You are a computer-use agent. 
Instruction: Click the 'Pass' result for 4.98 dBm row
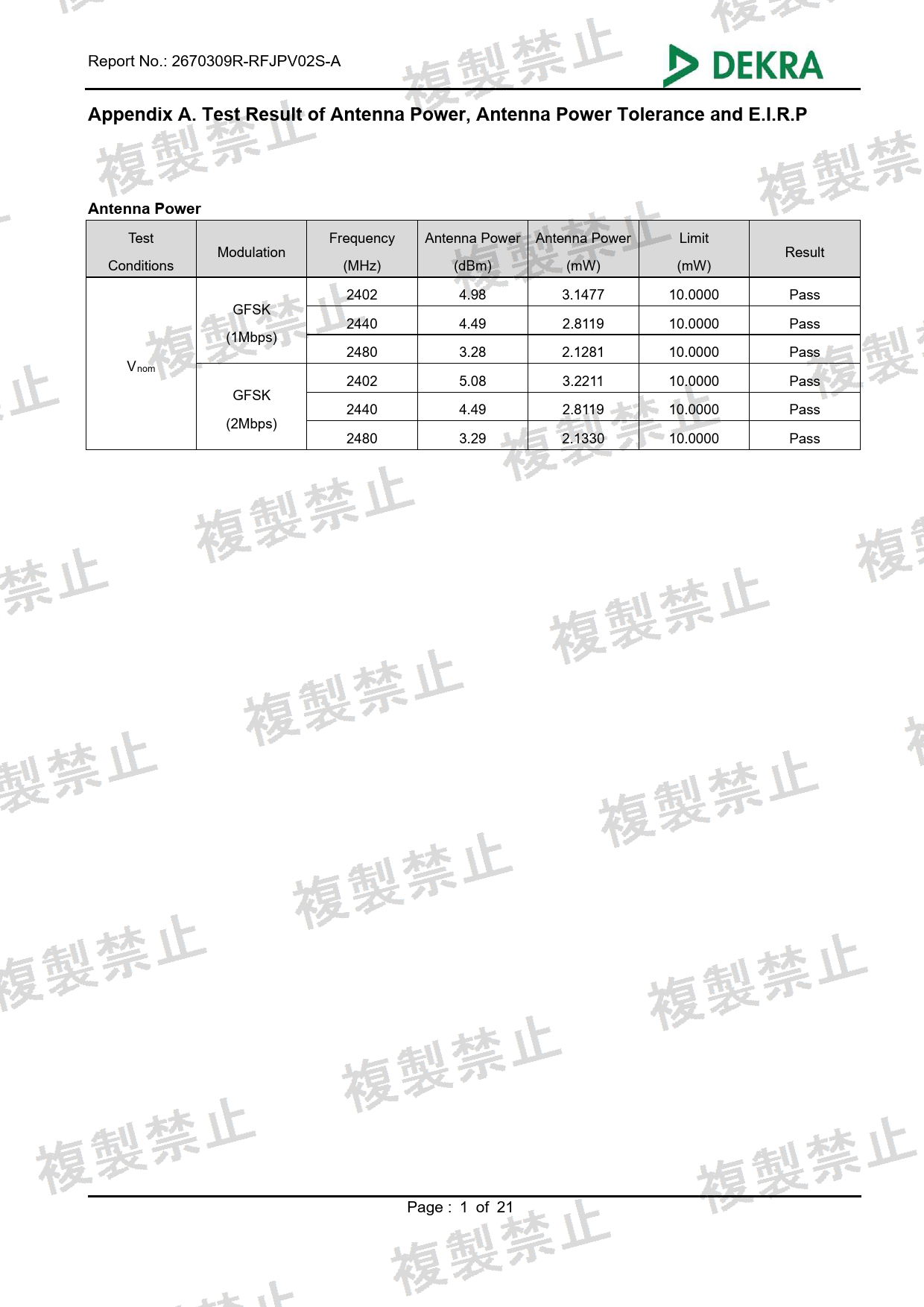805,294
